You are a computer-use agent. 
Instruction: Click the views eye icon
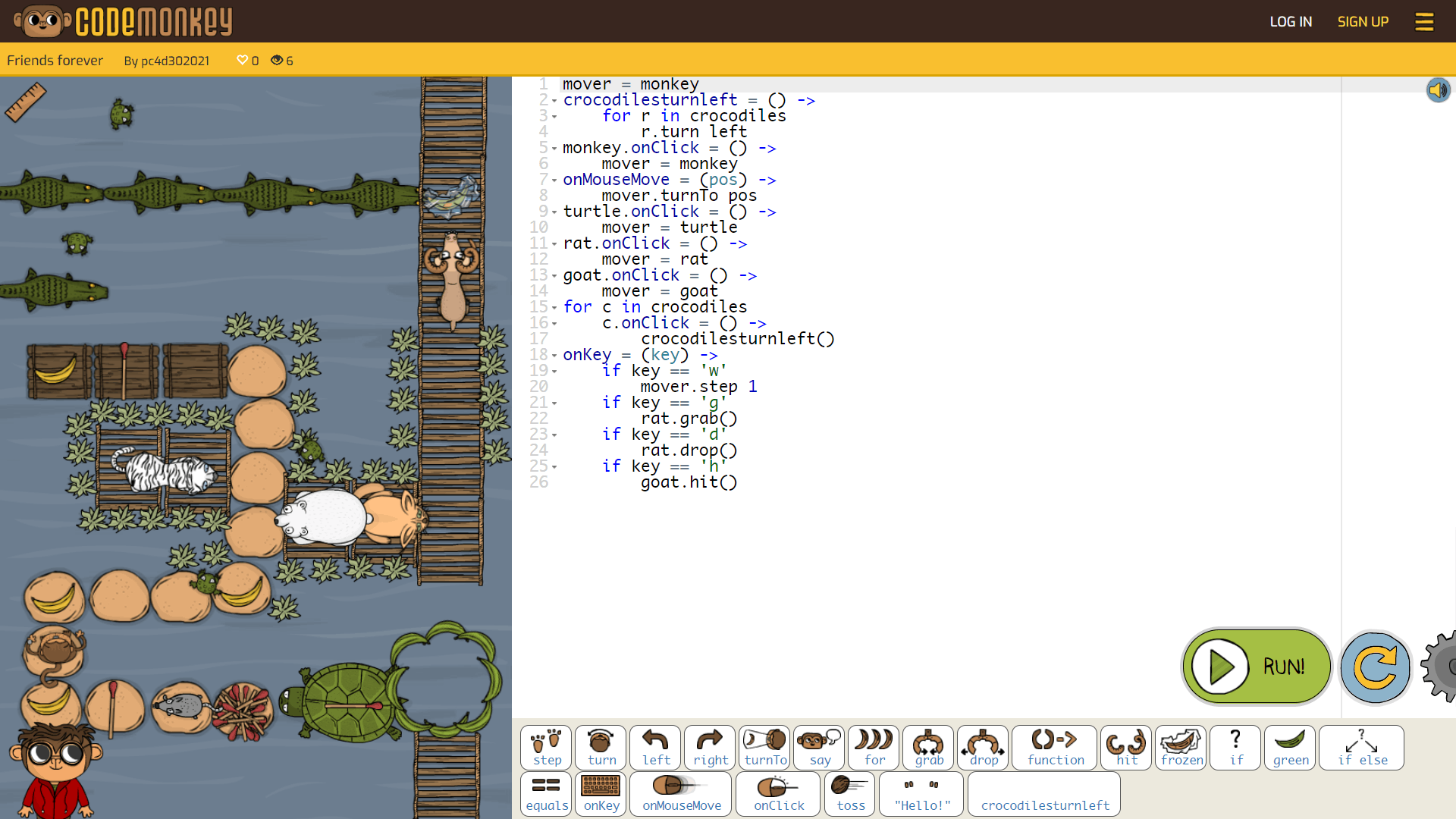tap(277, 60)
